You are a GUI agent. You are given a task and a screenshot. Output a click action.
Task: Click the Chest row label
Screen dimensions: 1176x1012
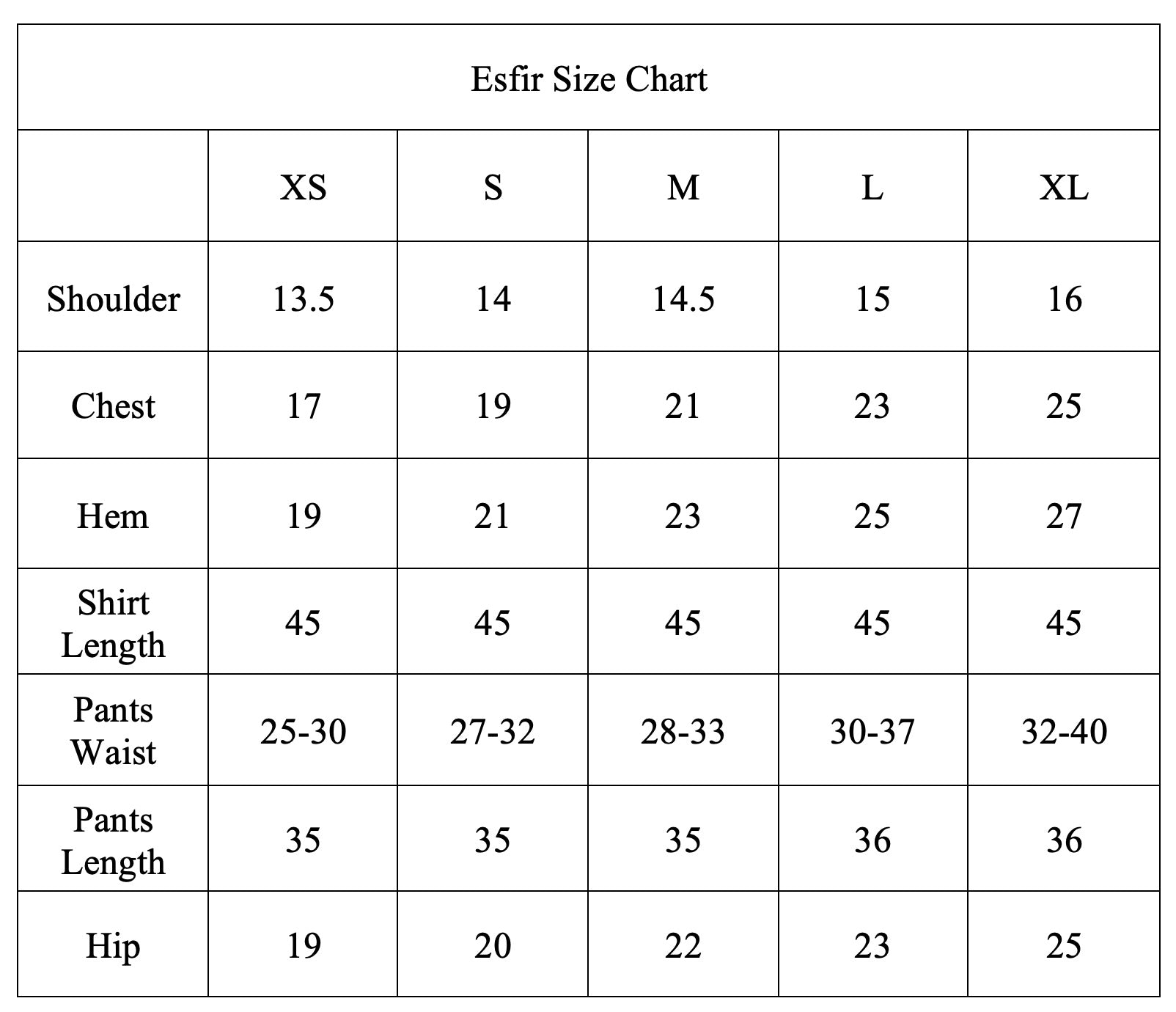click(113, 406)
